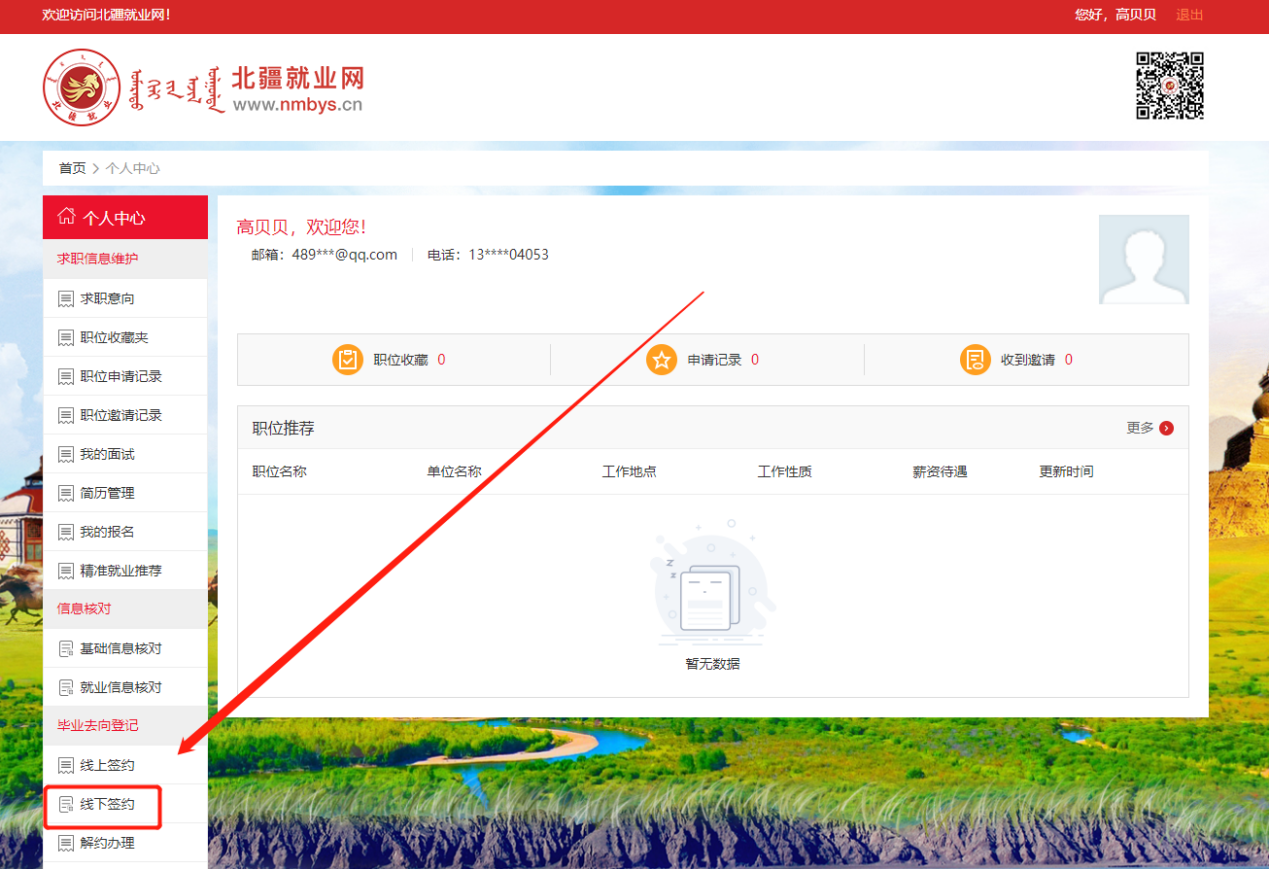Viewport: 1269px width, 869px height.
Task: Click the red arrow icon beside 更多
Action: pyautogui.click(x=1166, y=428)
